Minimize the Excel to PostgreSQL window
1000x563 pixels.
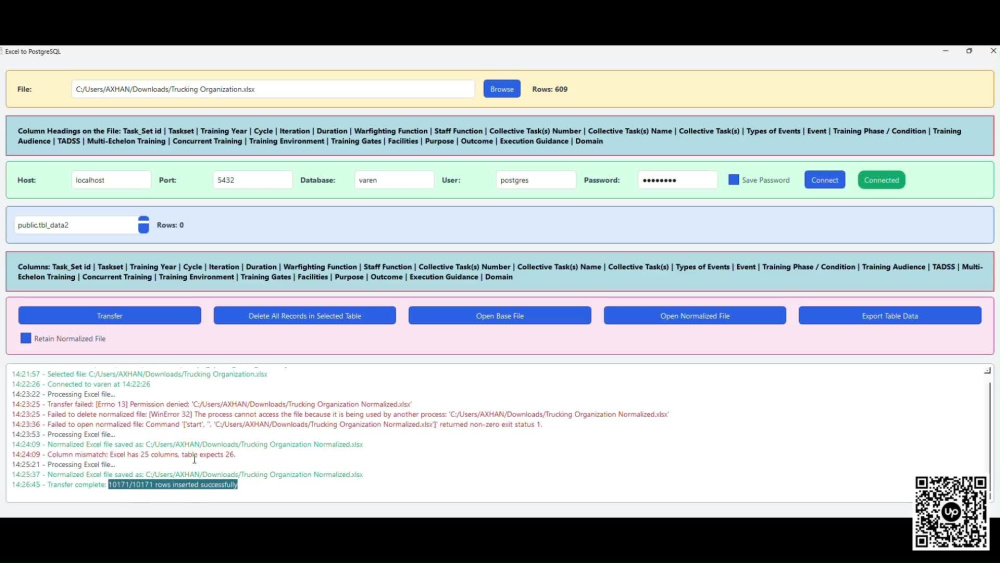[945, 51]
